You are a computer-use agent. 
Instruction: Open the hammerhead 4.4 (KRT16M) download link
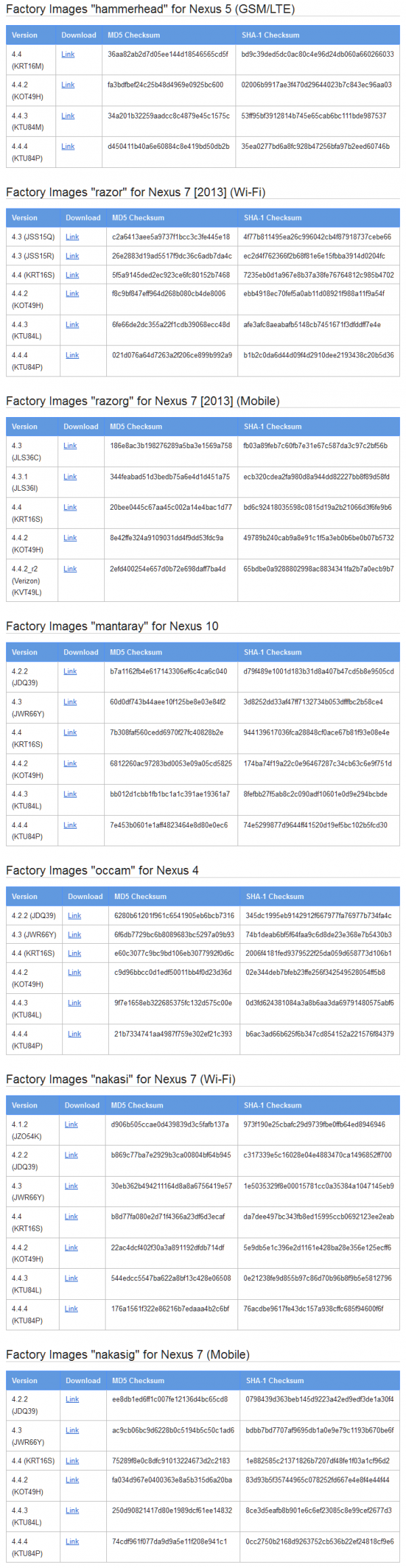coord(68,54)
